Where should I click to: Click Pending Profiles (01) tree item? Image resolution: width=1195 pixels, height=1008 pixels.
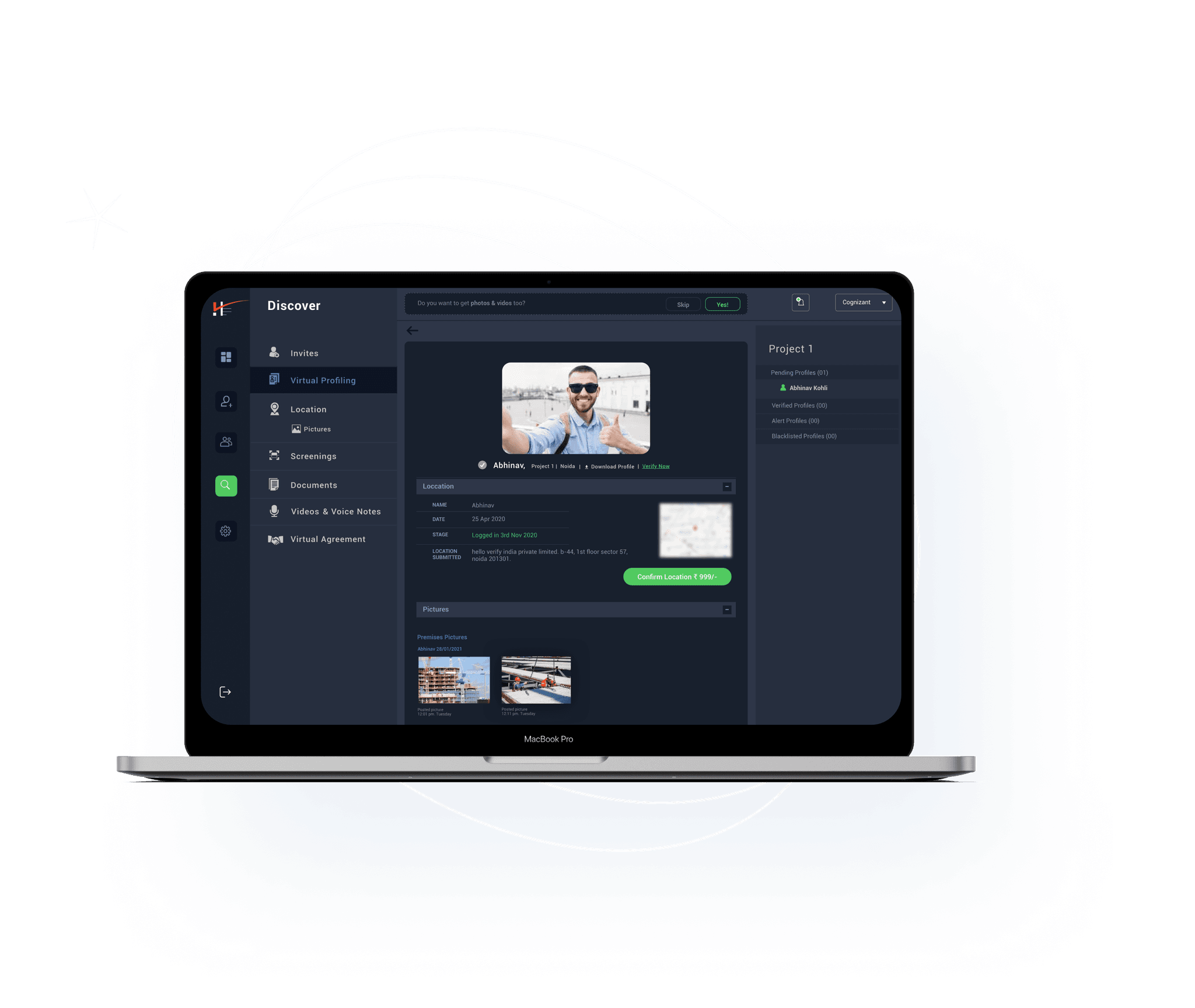(800, 372)
